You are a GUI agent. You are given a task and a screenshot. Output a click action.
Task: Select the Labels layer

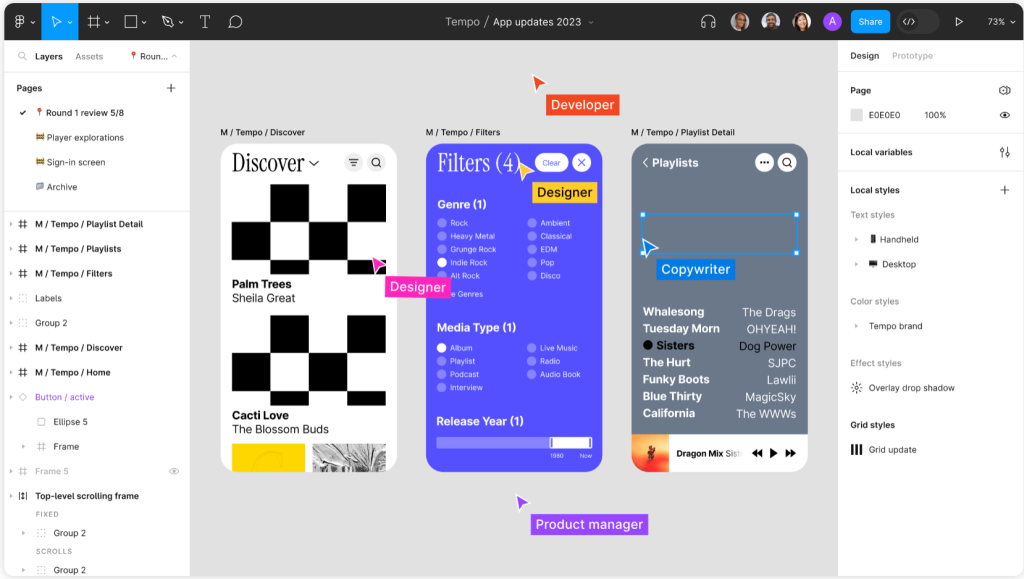[48, 298]
